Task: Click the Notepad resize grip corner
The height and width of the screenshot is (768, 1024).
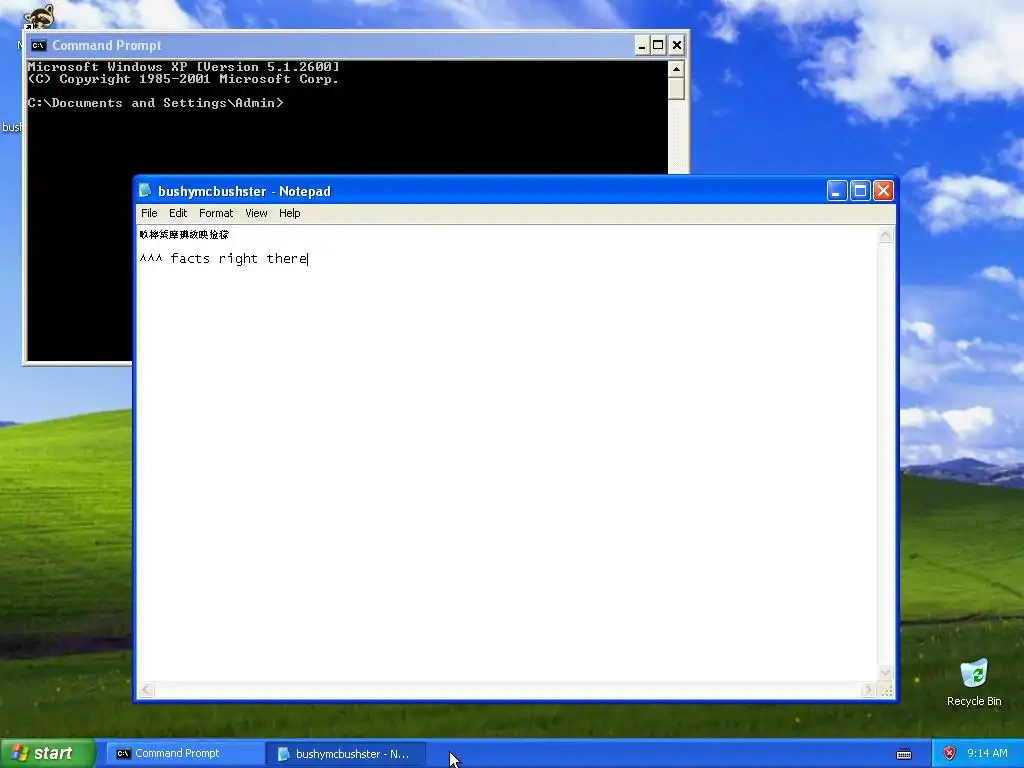Action: [886, 690]
